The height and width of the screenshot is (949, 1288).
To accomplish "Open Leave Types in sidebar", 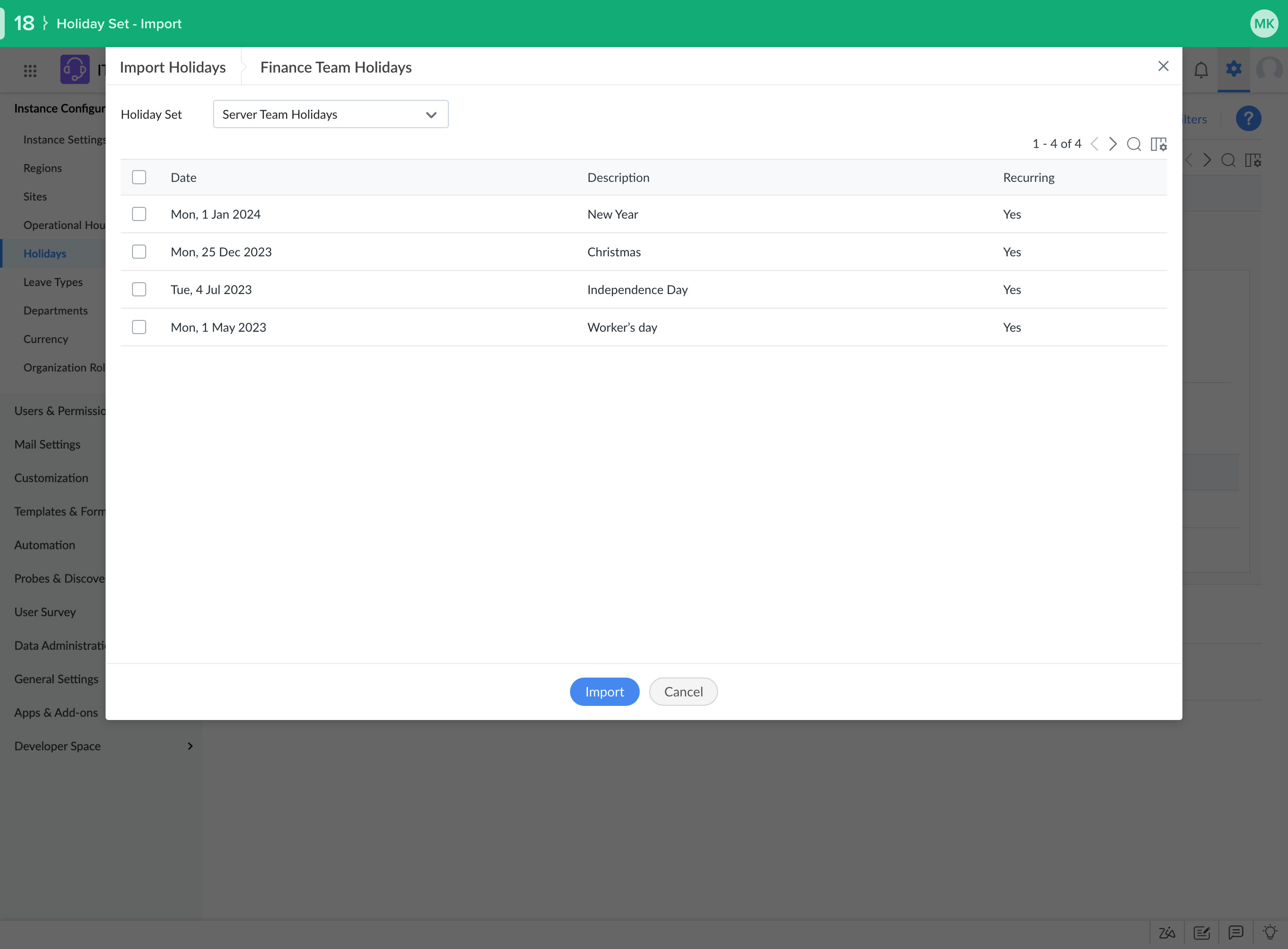I will click(x=53, y=282).
